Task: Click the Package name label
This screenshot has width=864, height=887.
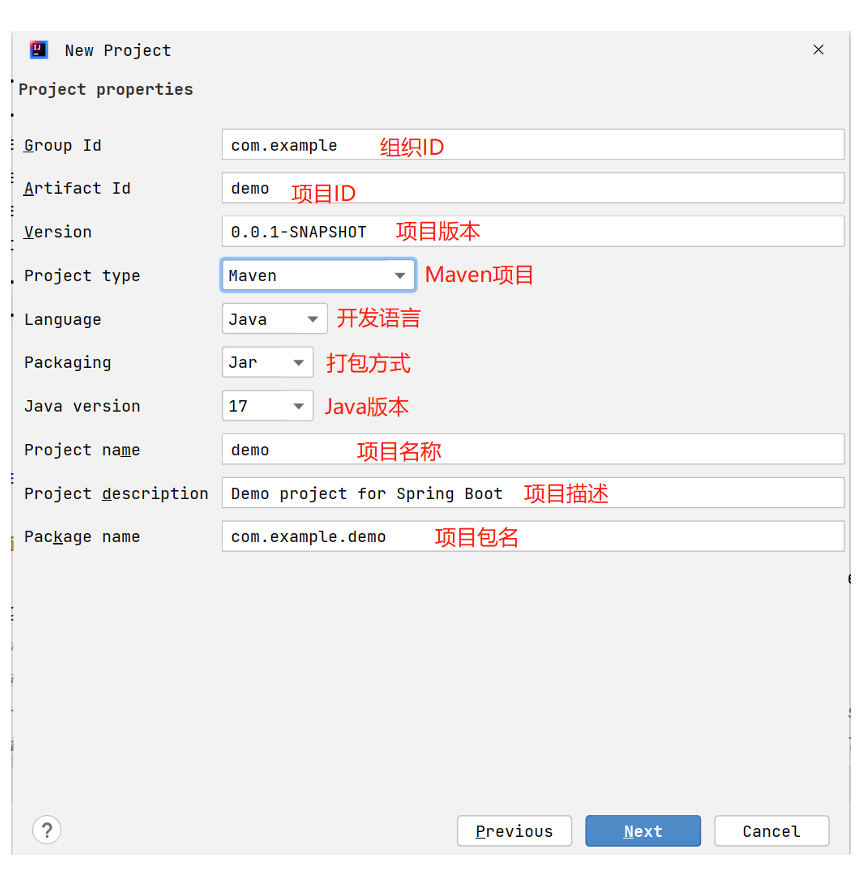Action: coord(82,537)
